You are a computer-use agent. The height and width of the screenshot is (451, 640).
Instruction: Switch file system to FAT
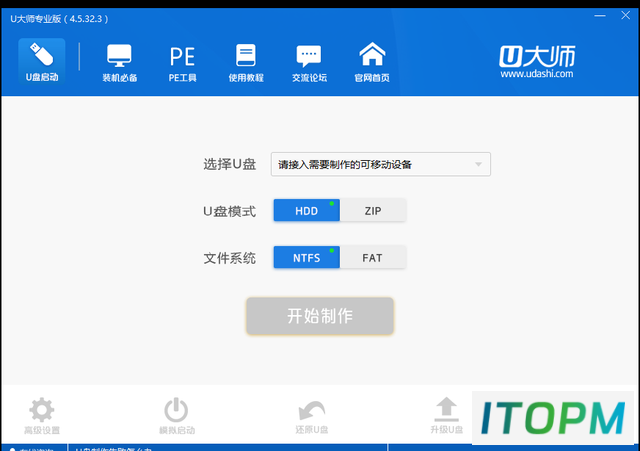pos(373,258)
